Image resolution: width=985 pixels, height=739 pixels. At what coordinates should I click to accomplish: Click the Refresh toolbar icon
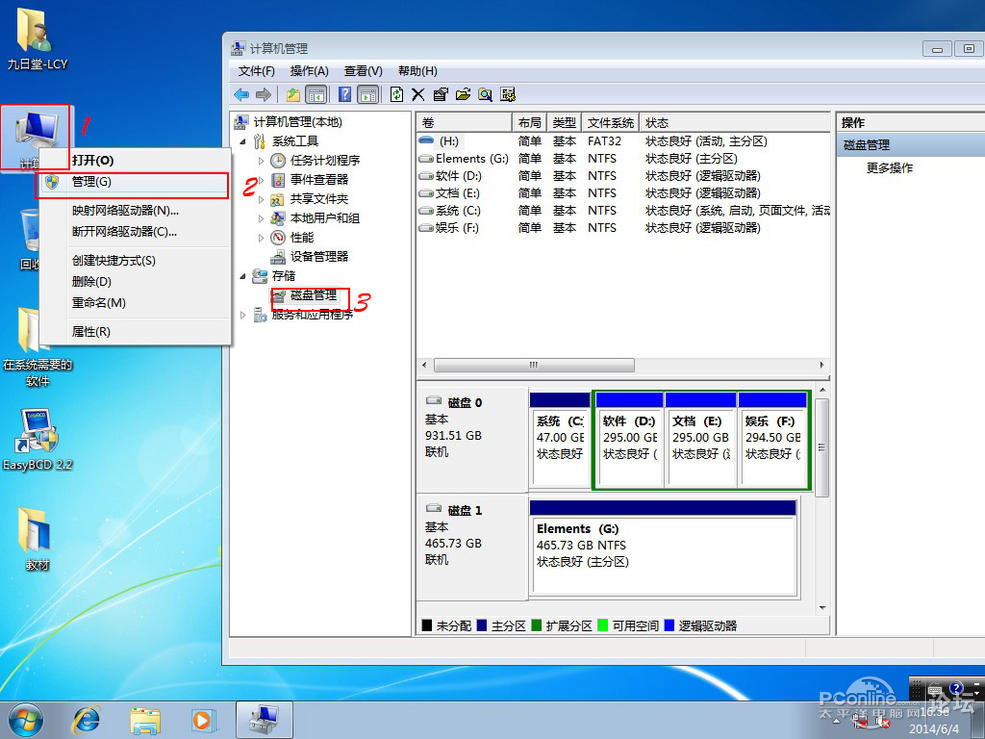tap(396, 95)
